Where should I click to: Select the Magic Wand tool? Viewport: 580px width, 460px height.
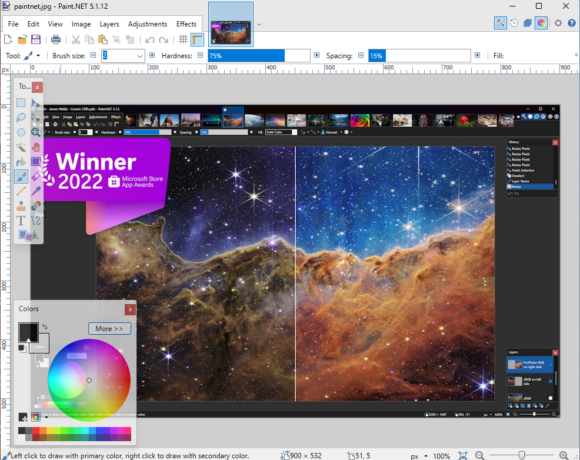21,147
